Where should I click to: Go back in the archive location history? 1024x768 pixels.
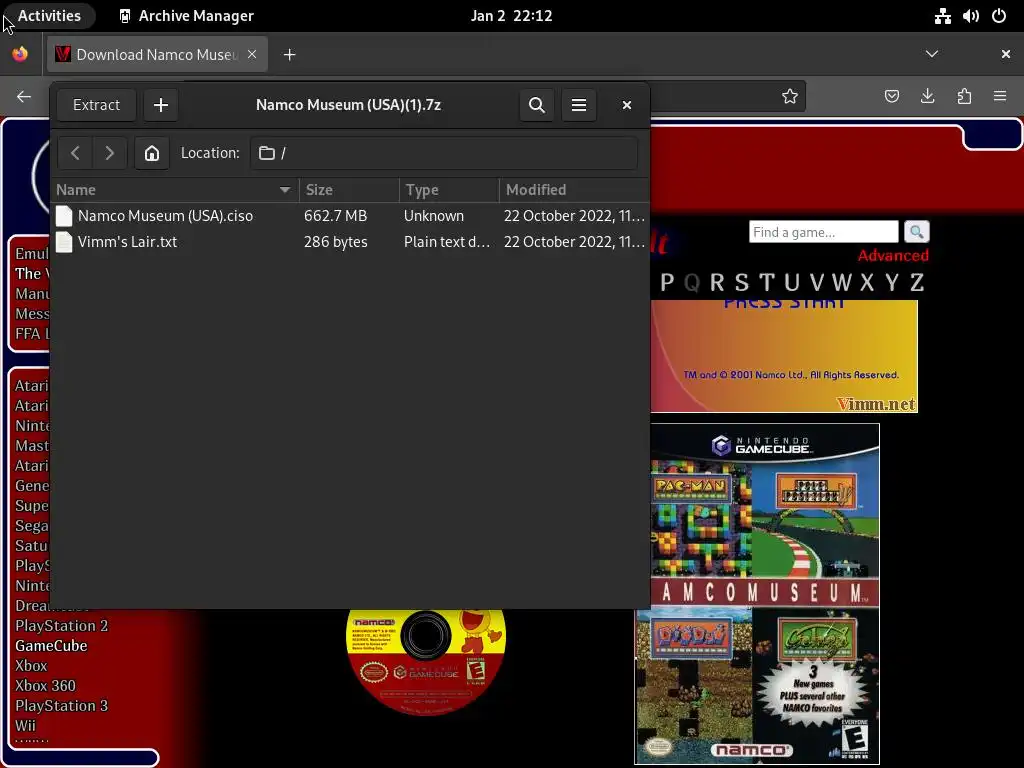75,153
